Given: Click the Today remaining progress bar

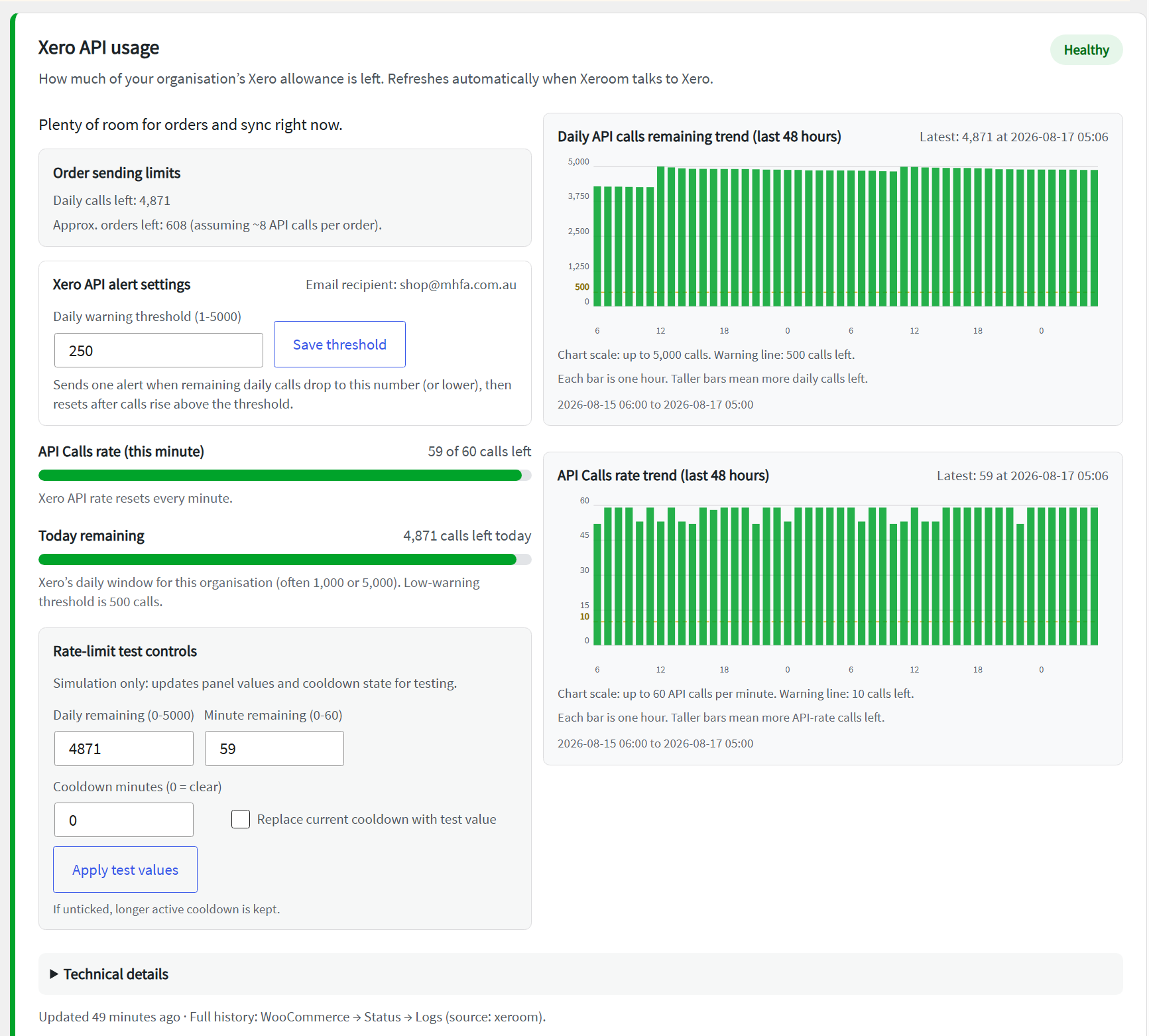Looking at the screenshot, I should pyautogui.click(x=285, y=559).
